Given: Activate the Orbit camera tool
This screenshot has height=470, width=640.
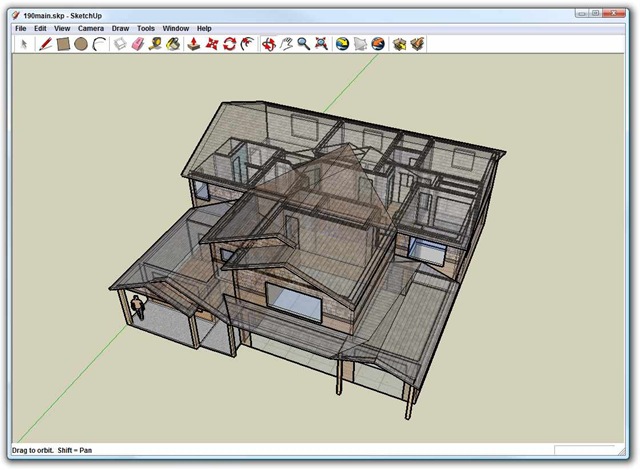Looking at the screenshot, I should tap(268, 44).
